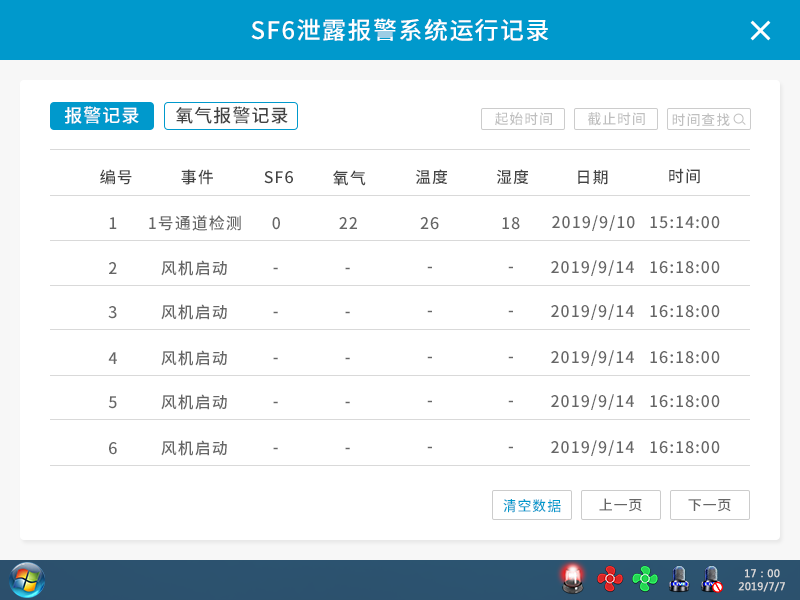This screenshot has height=600, width=800.
Task: Select 风机启动 in row 3
Action: click(x=194, y=312)
